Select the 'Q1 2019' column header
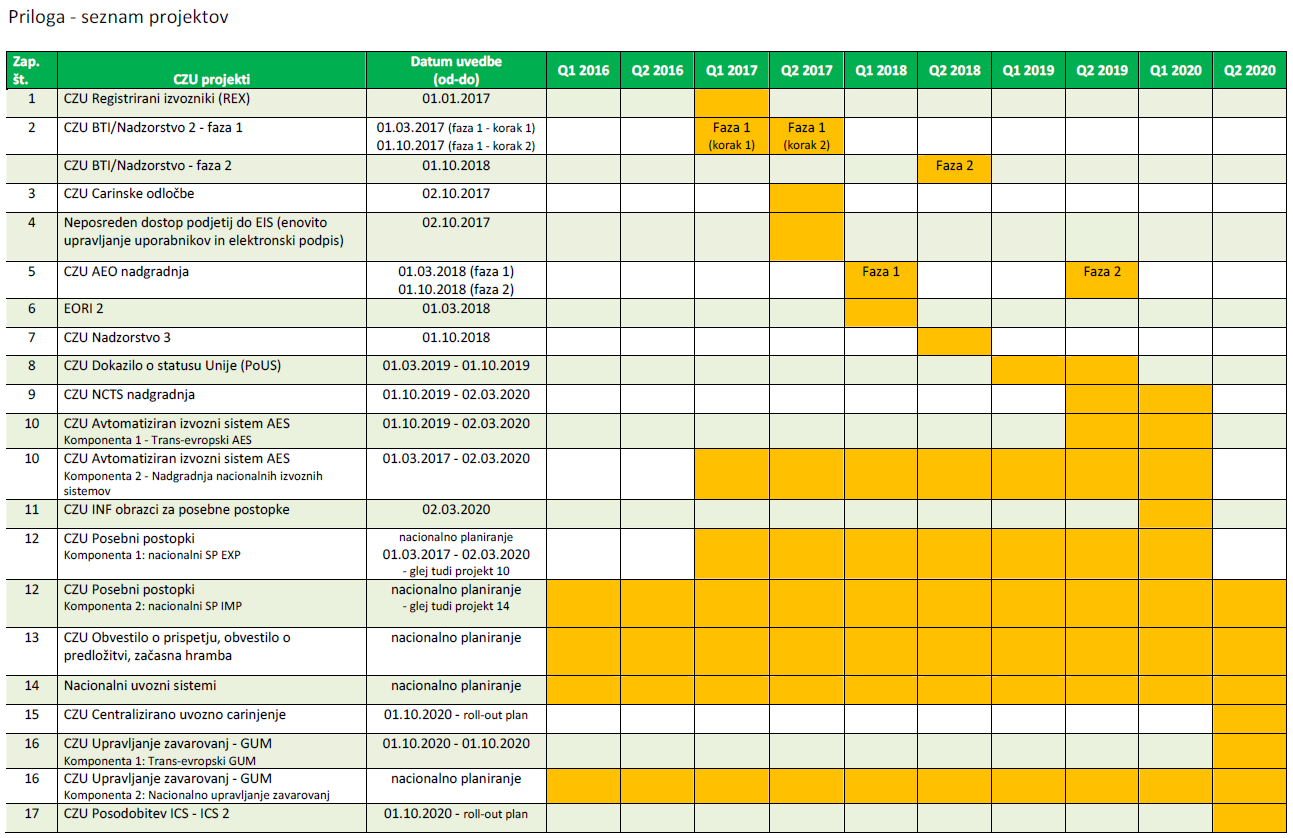1293x838 pixels. (1028, 70)
